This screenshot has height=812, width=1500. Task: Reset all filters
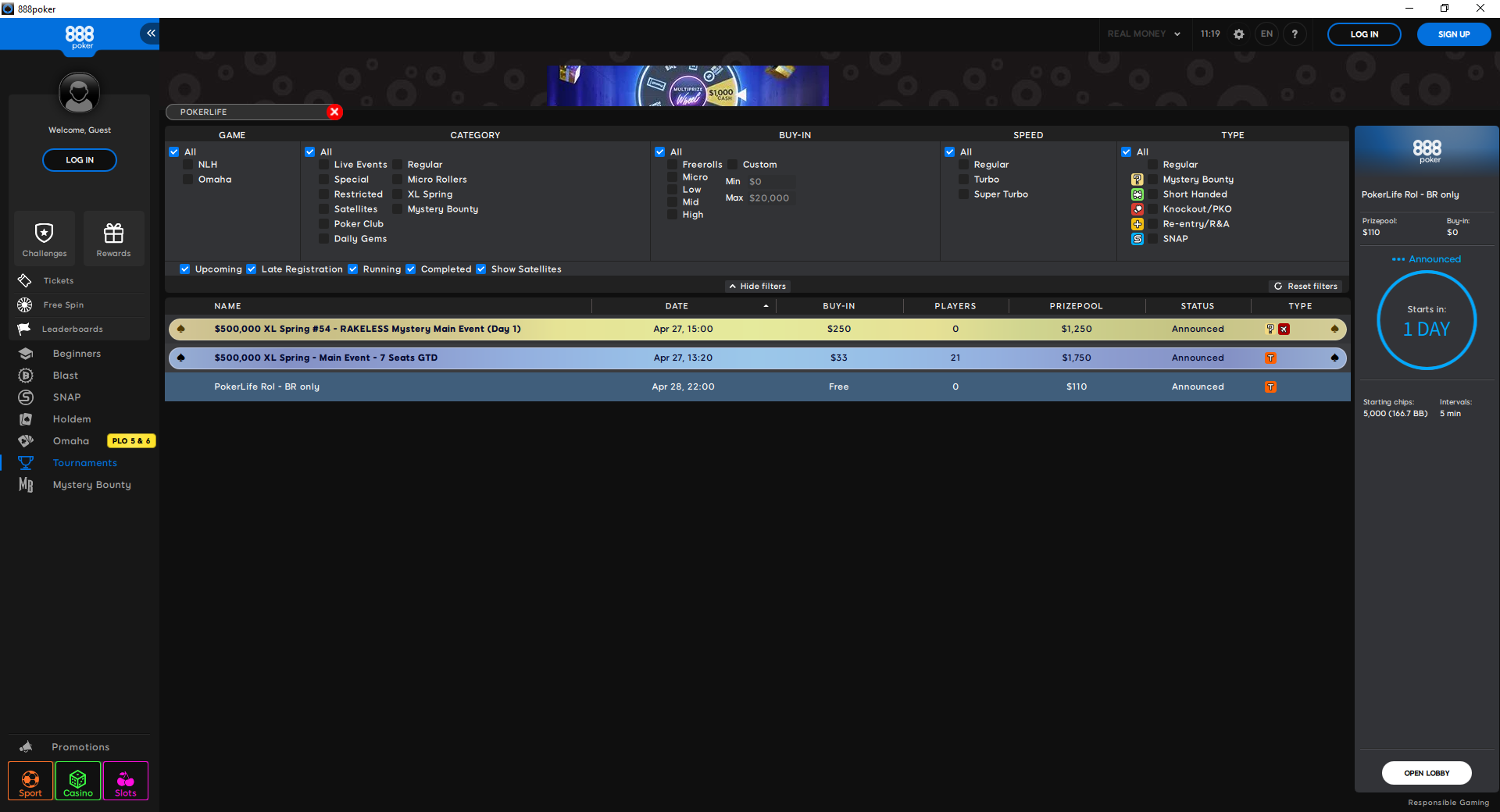click(x=1305, y=287)
